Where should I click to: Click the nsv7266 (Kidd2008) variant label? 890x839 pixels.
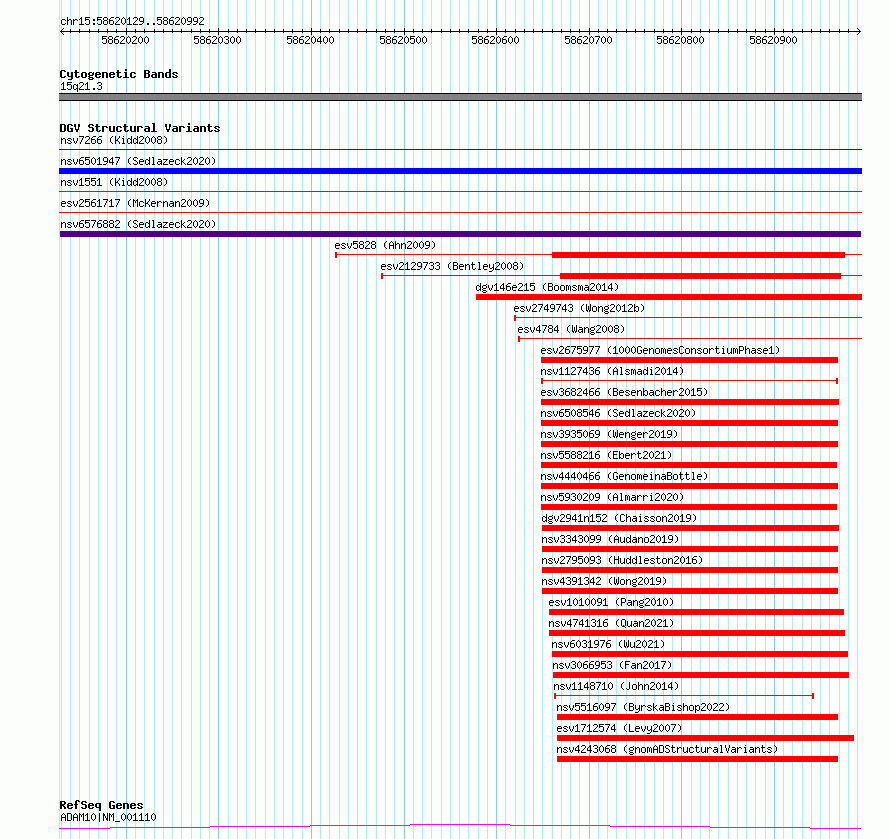114,140
